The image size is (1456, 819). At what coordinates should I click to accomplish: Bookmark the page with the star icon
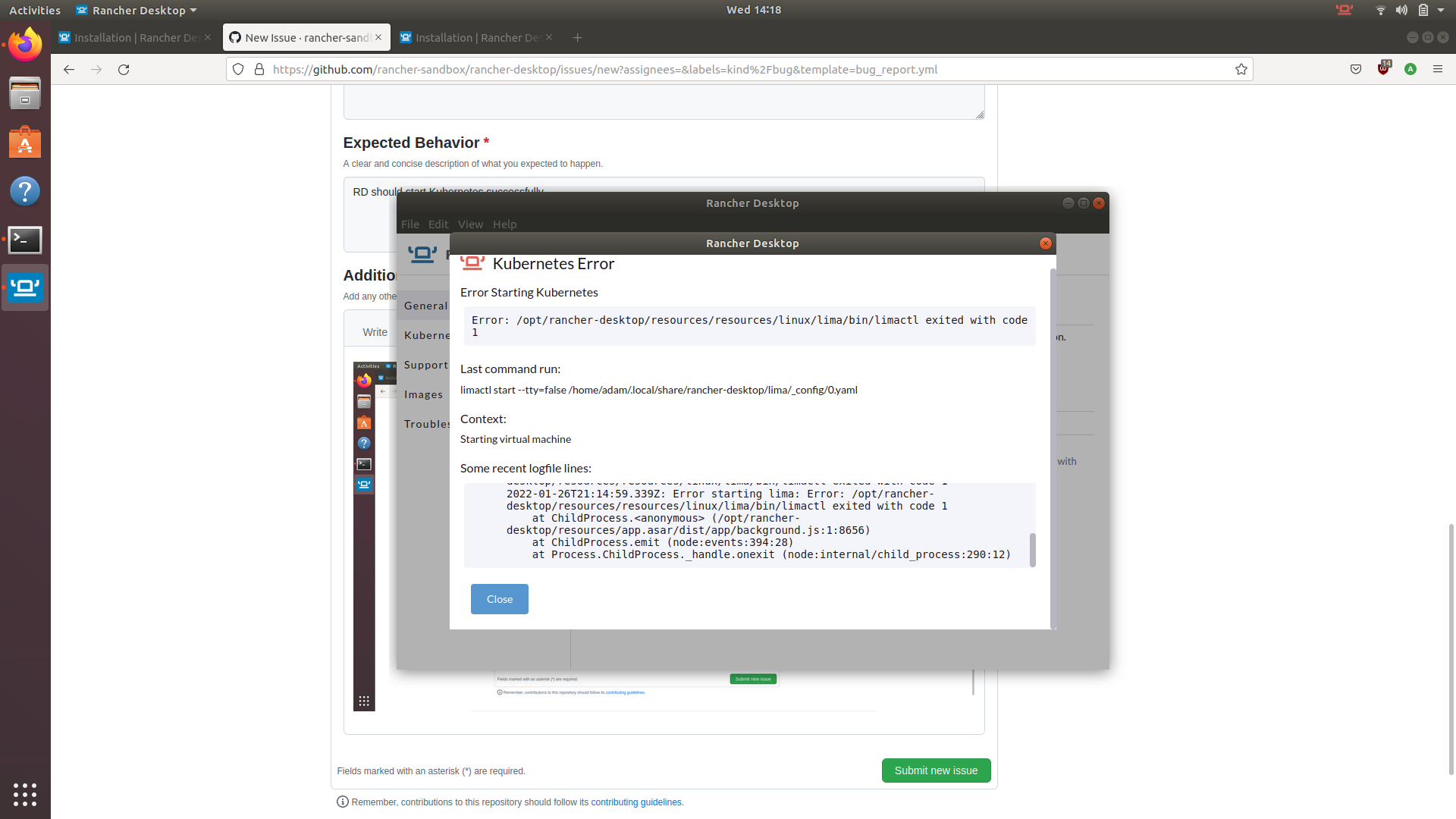(1241, 69)
